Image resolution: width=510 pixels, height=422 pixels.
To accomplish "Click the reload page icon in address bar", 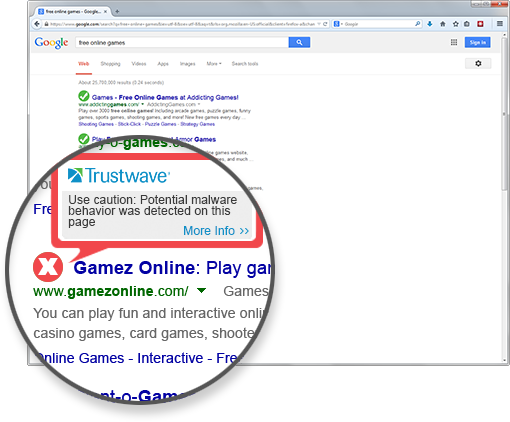I will [325, 24].
